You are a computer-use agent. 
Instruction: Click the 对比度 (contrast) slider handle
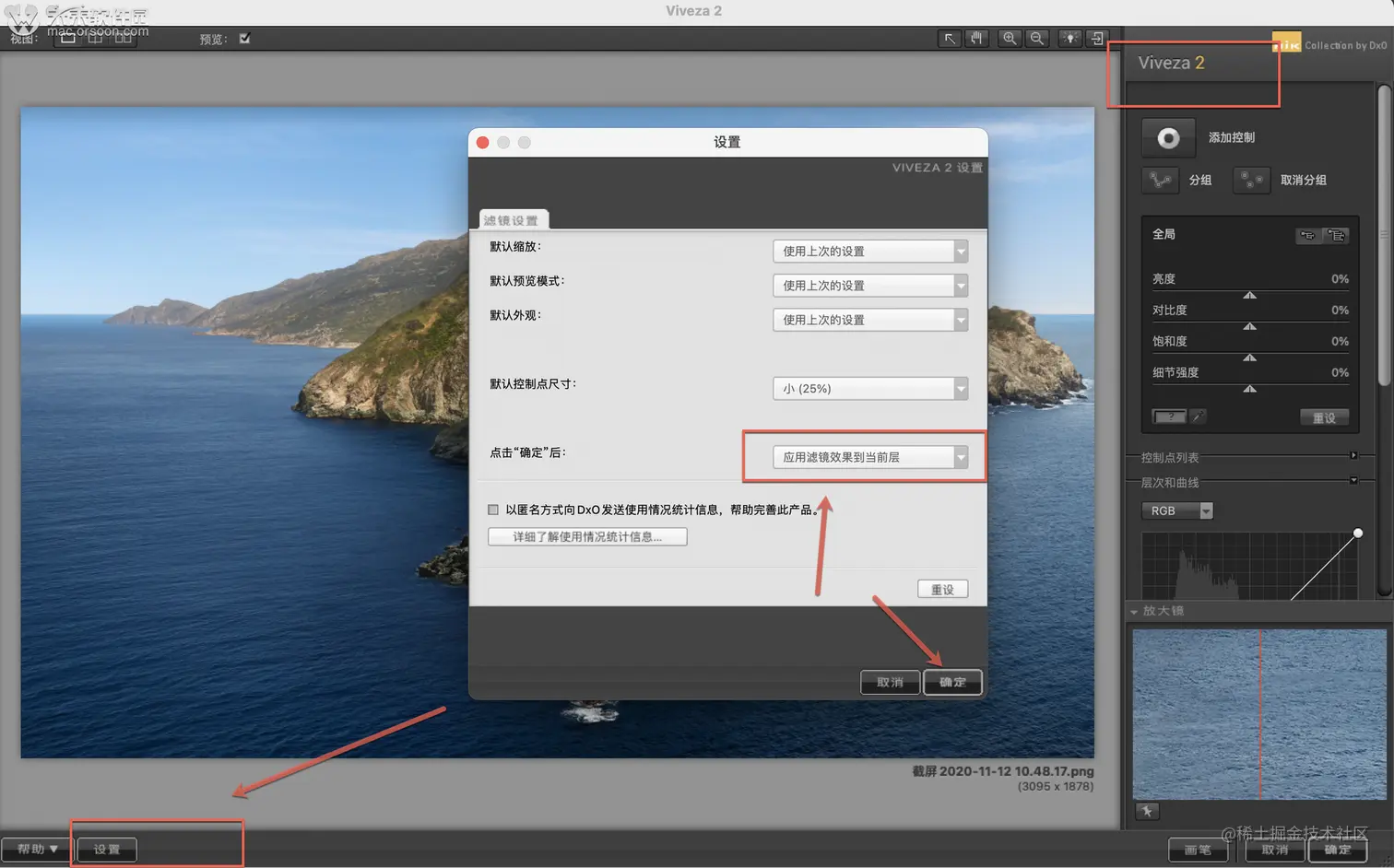[x=1249, y=326]
